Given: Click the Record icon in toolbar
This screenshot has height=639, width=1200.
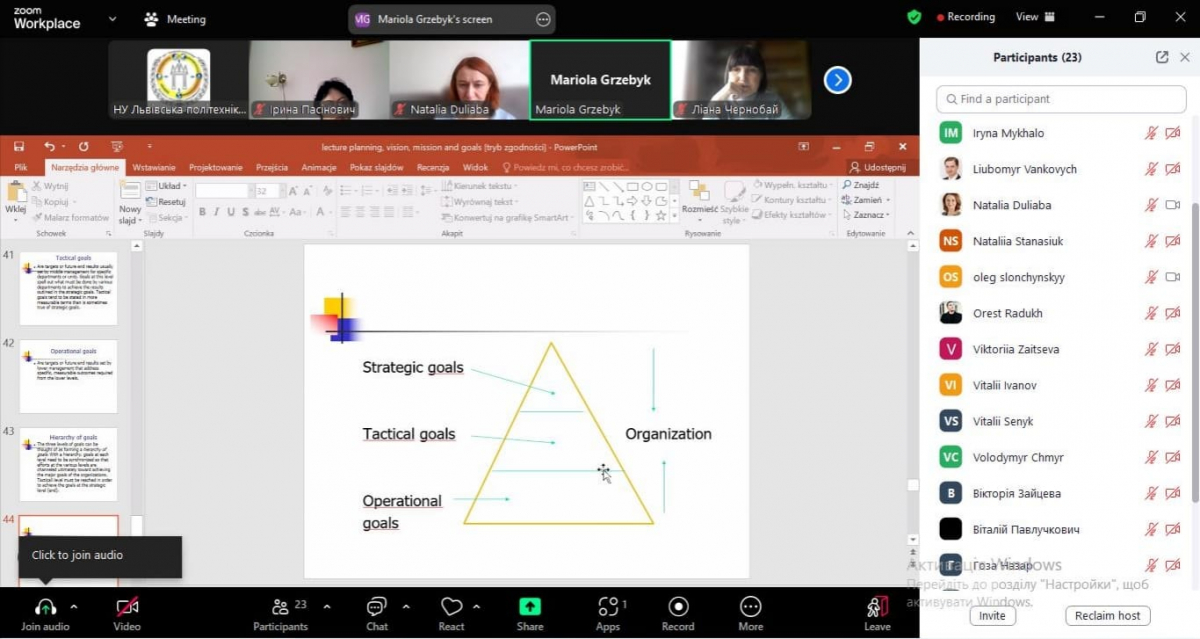Looking at the screenshot, I should tap(677, 607).
